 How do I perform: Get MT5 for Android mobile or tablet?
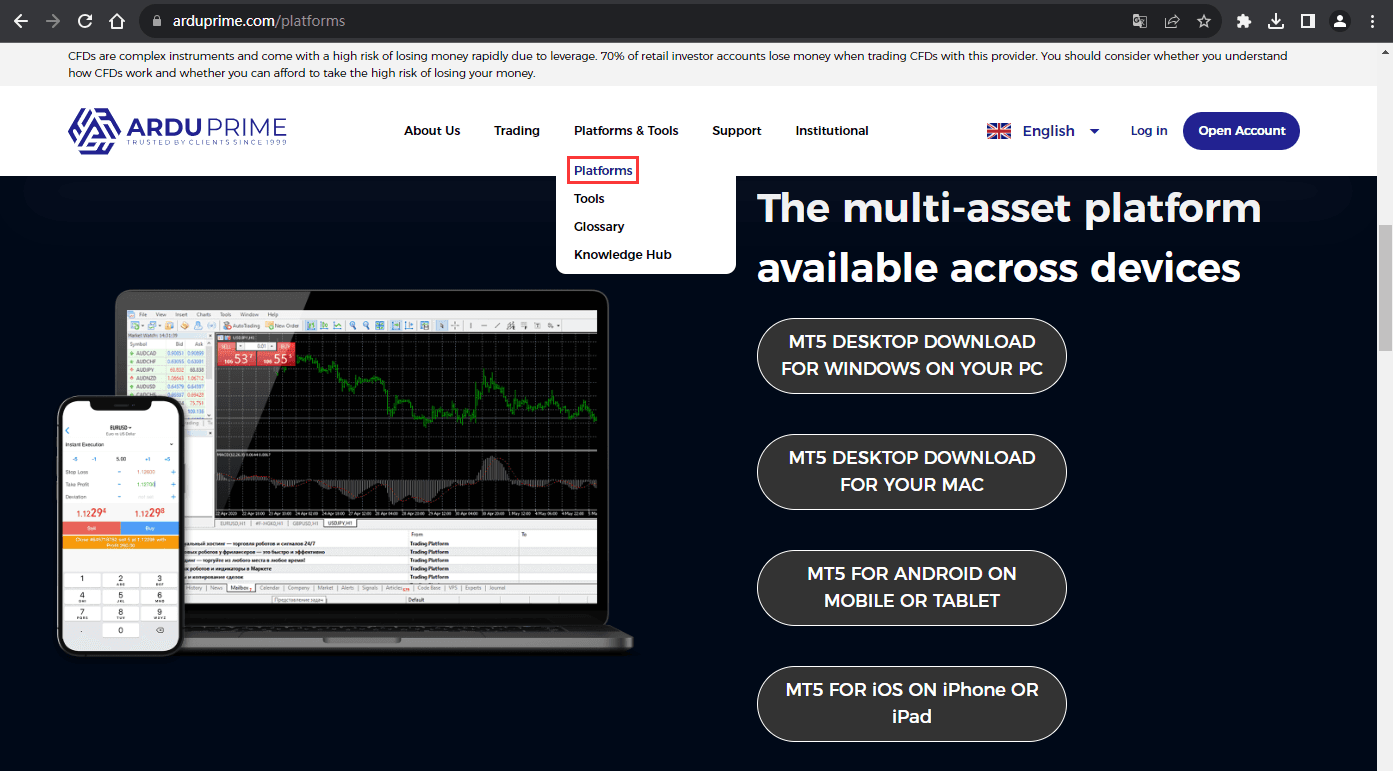(912, 587)
